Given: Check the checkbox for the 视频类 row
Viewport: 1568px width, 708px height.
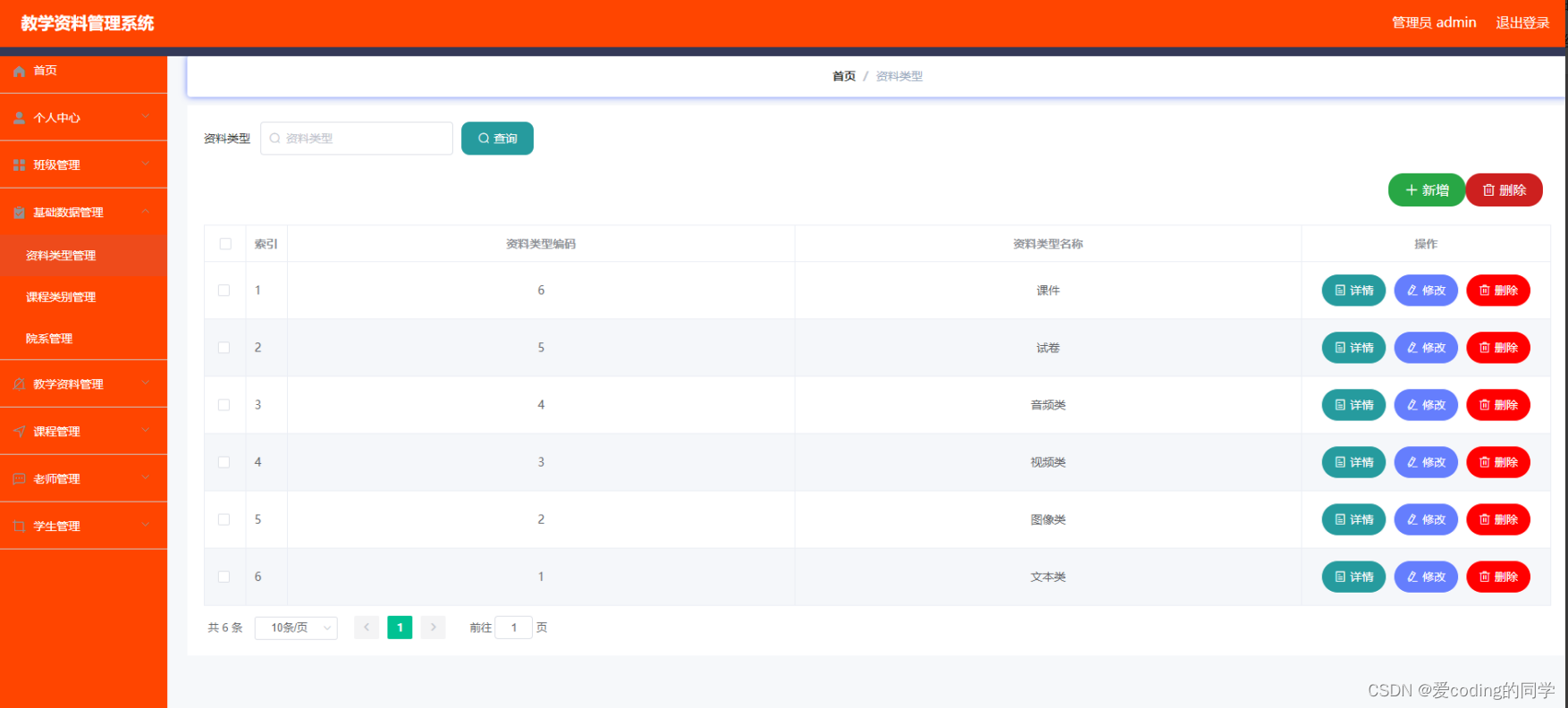Looking at the screenshot, I should click(224, 462).
